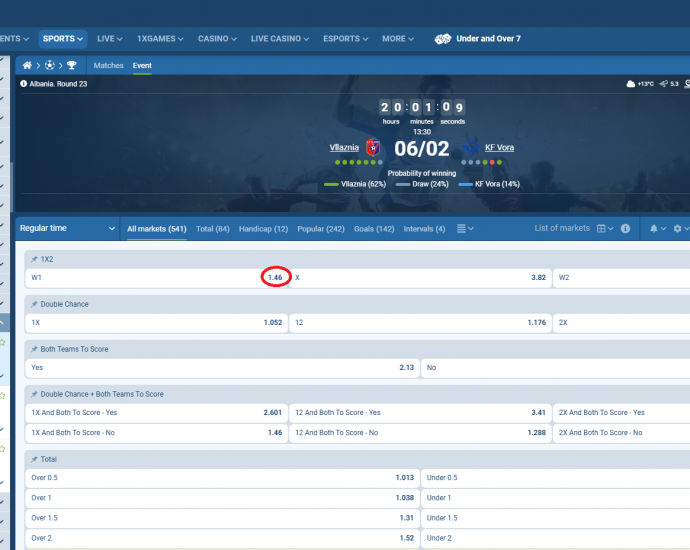Bet on Over 2 at 1.52

click(223, 539)
